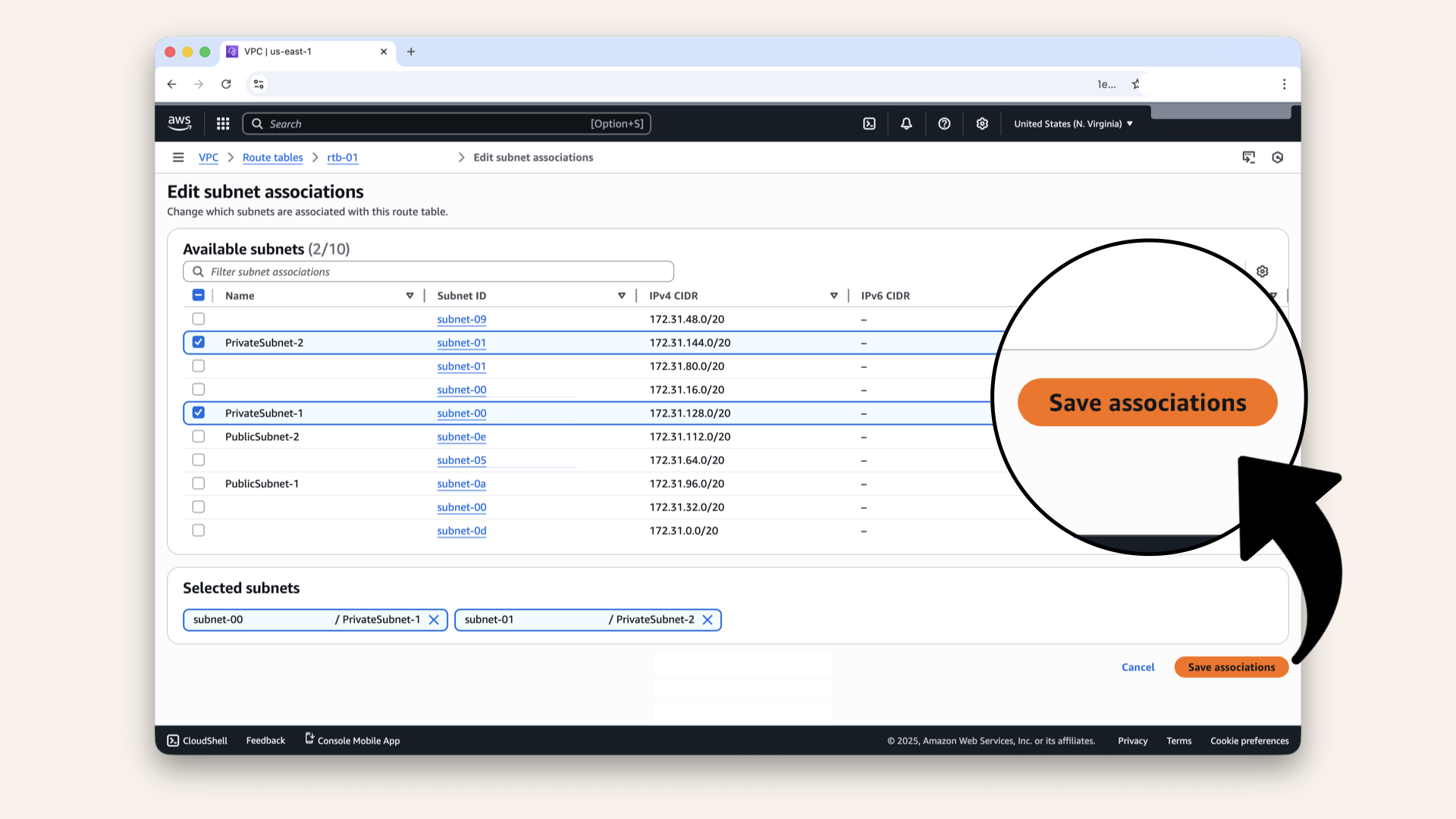Uncheck the PrivateSubnet-2 checkbox
Image resolution: width=1456 pixels, height=819 pixels.
pos(198,342)
